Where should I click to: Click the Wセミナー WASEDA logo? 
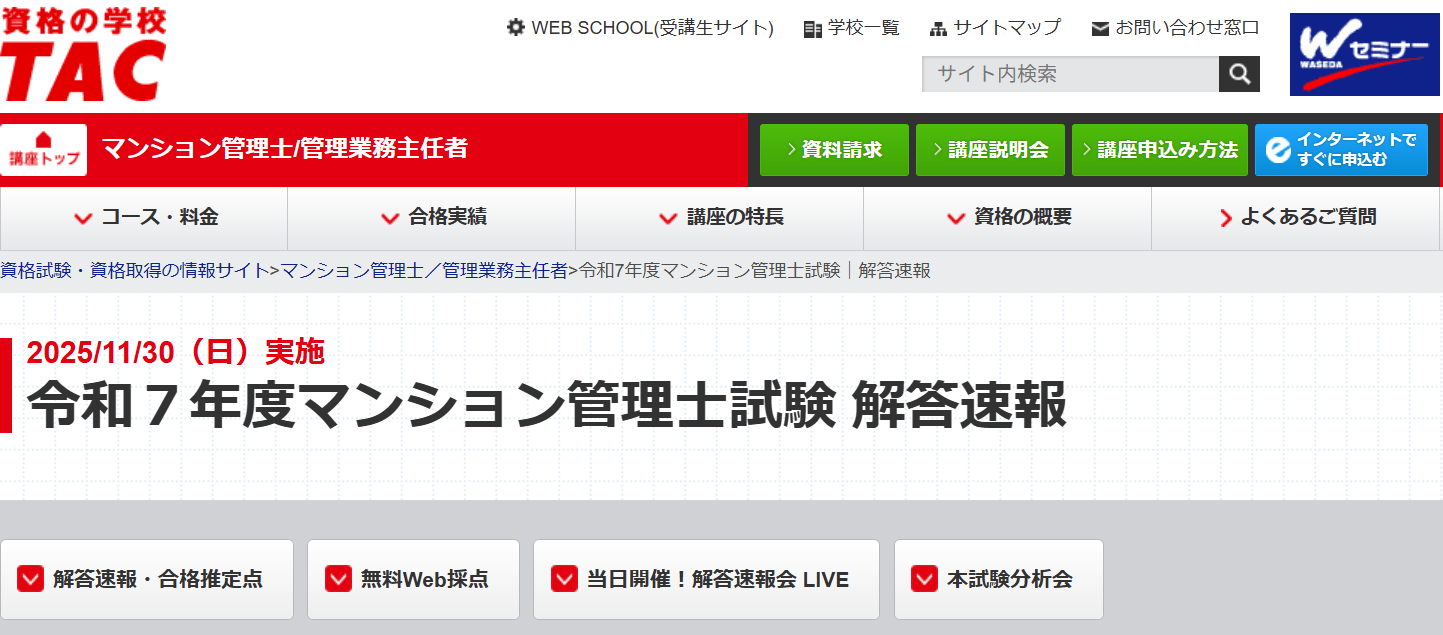[1364, 55]
